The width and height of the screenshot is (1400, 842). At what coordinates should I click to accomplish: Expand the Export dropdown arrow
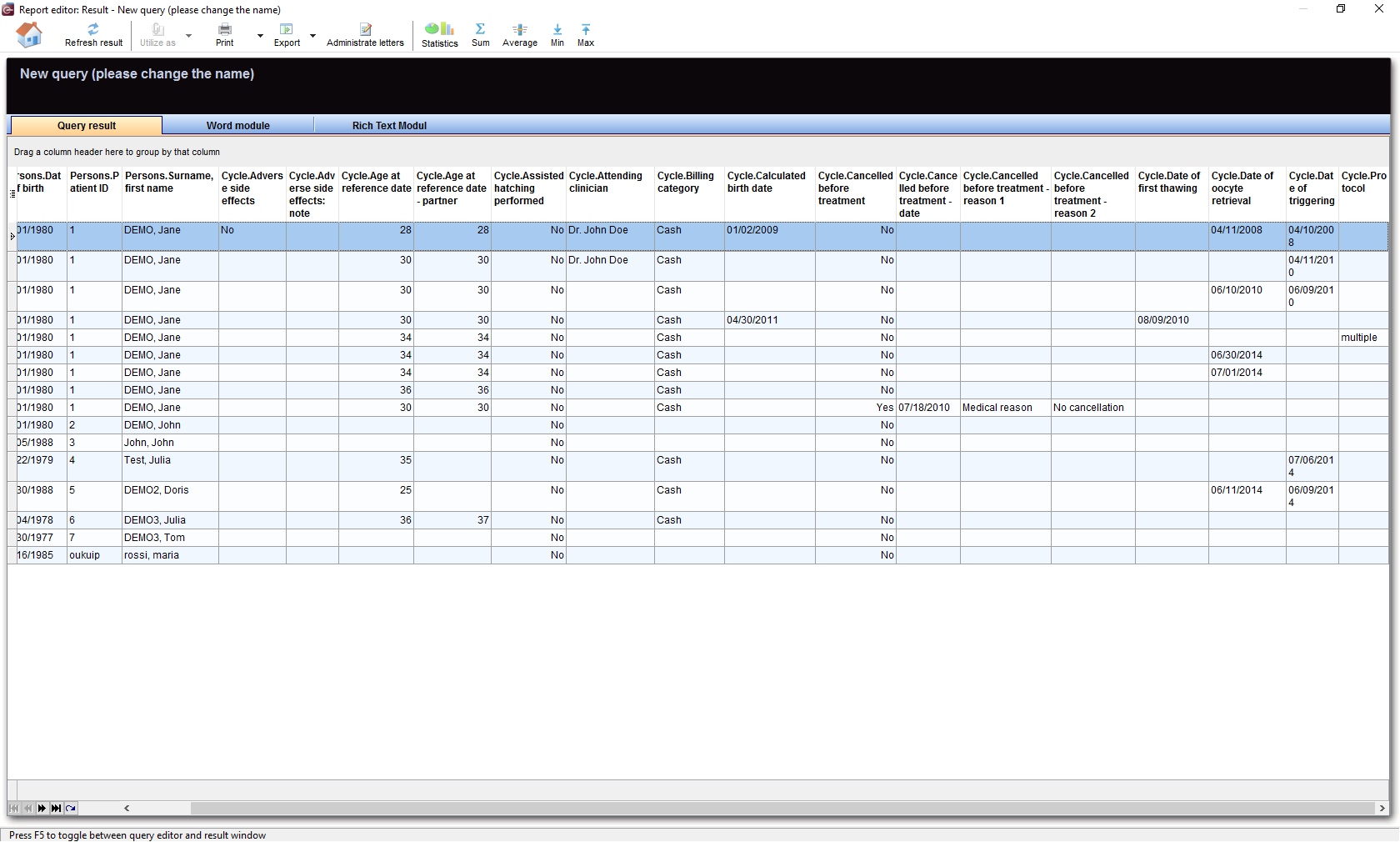[313, 36]
